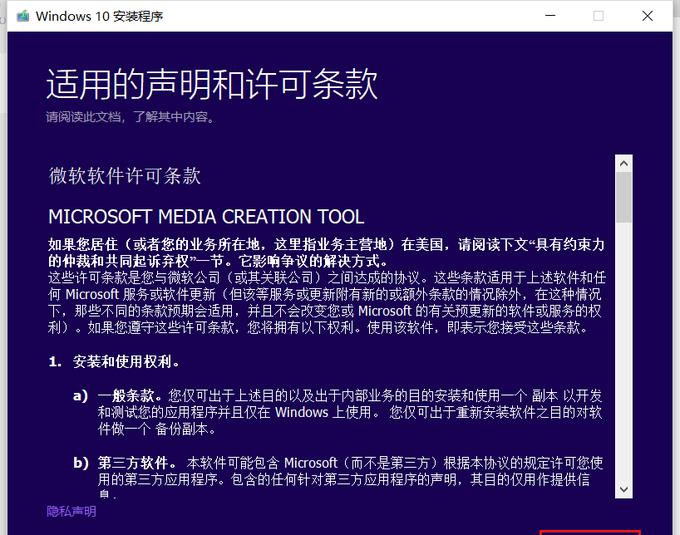Image resolution: width=680 pixels, height=535 pixels.
Task: Minimize the Windows 10 安装程序 window
Action: tap(550, 16)
